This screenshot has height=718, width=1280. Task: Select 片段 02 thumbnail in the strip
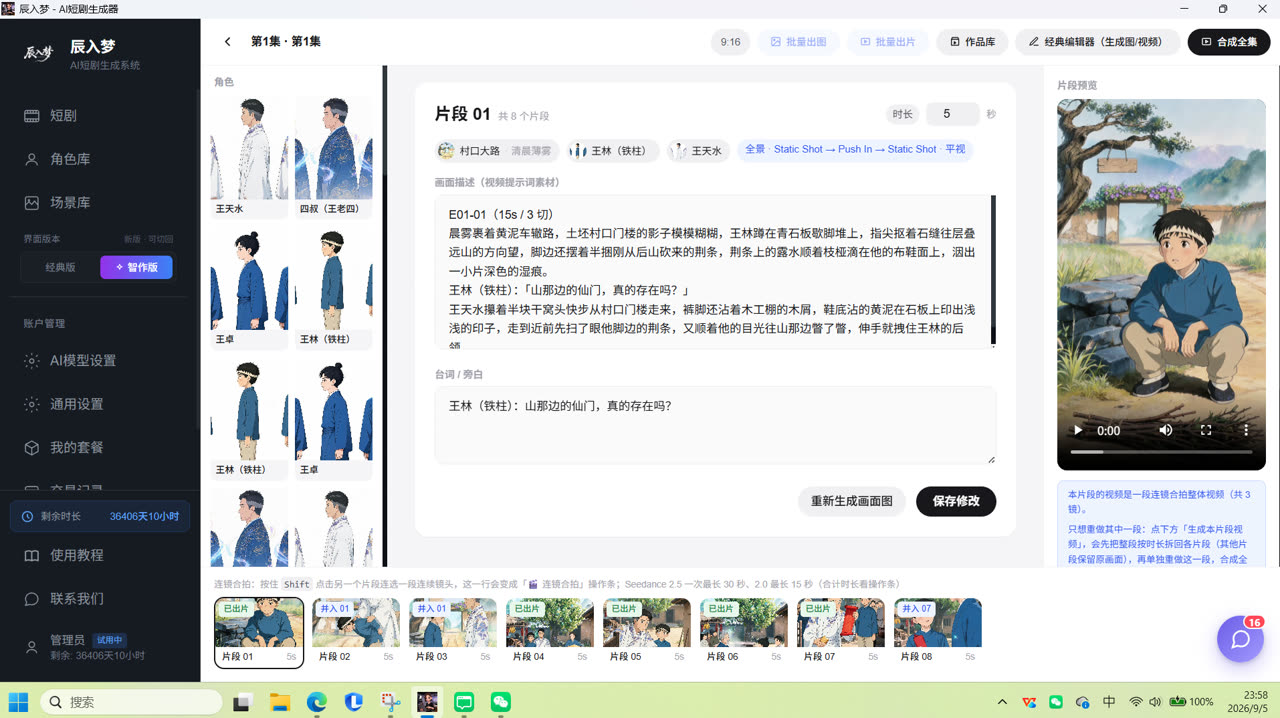(x=356, y=632)
